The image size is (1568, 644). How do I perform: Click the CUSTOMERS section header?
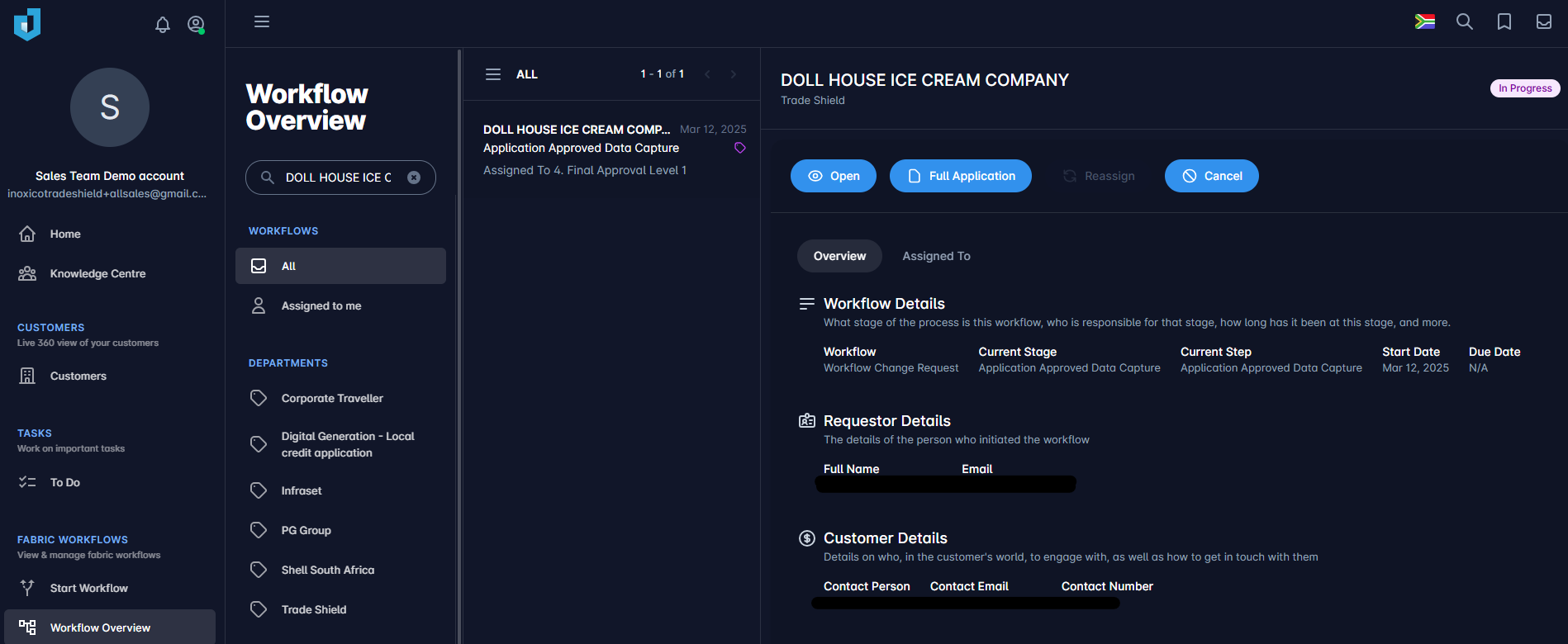coord(51,328)
